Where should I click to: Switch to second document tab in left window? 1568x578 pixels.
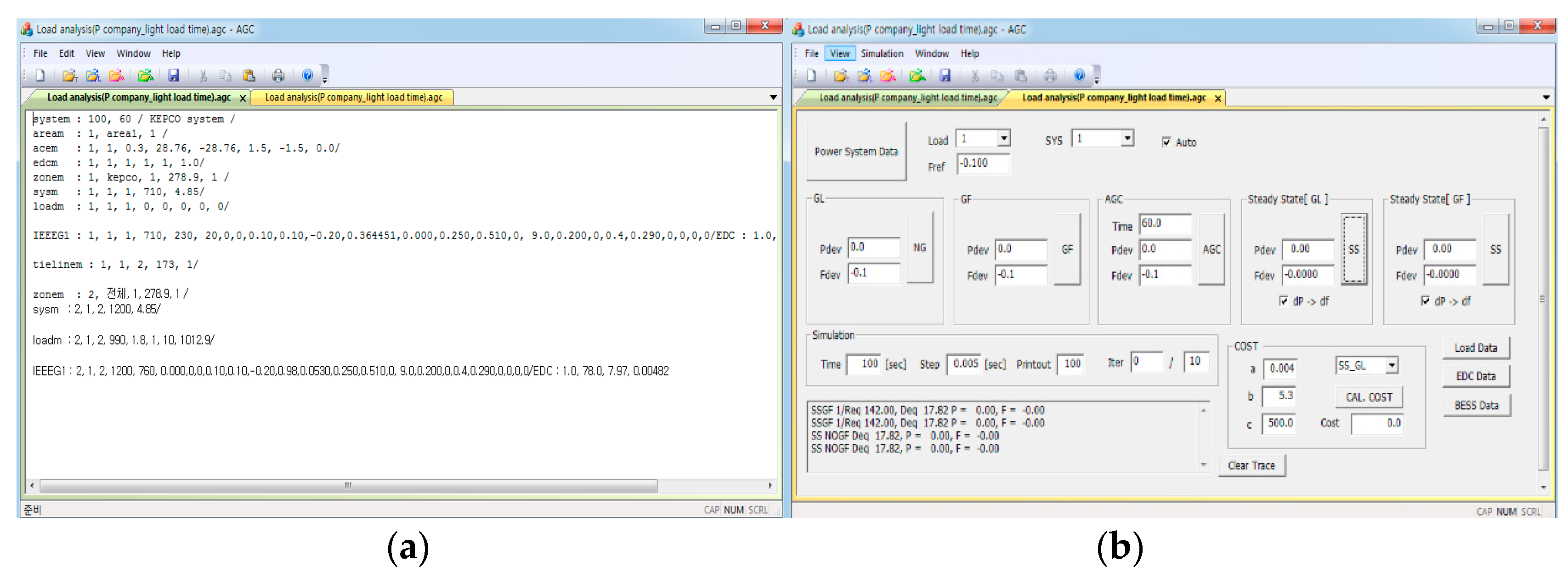[x=353, y=97]
